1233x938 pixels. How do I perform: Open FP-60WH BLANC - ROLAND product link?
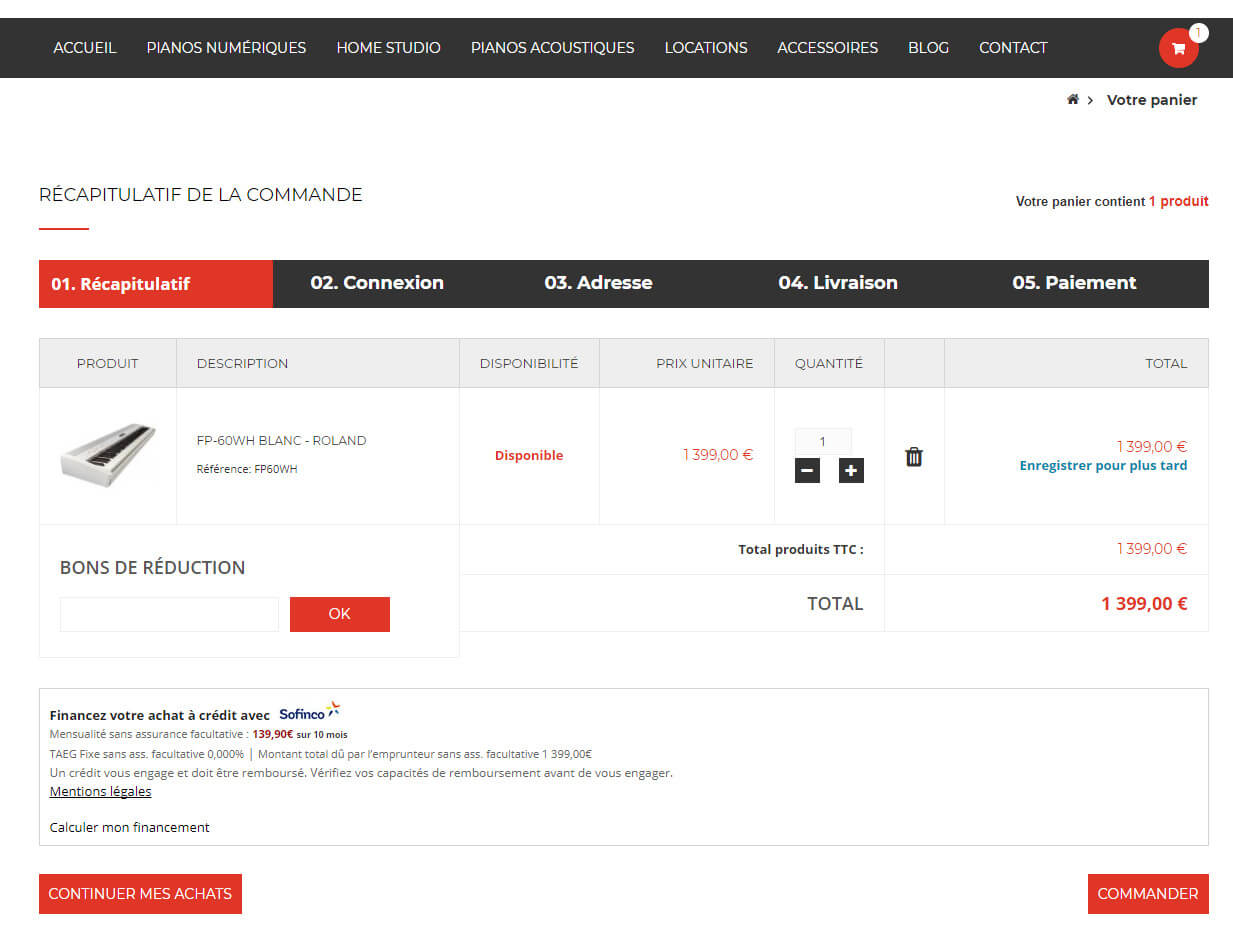[x=281, y=441]
